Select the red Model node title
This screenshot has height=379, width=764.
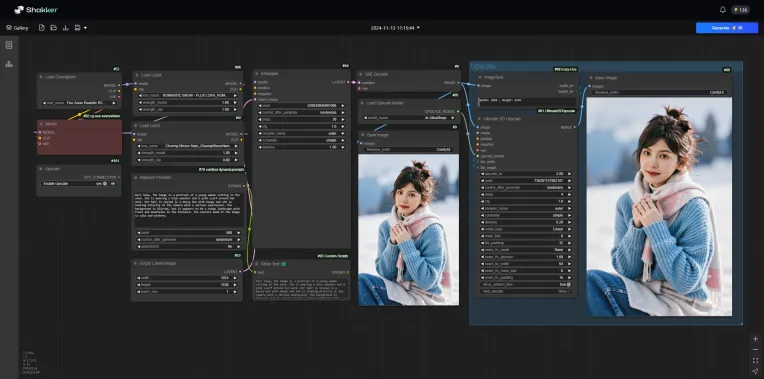click(x=51, y=124)
